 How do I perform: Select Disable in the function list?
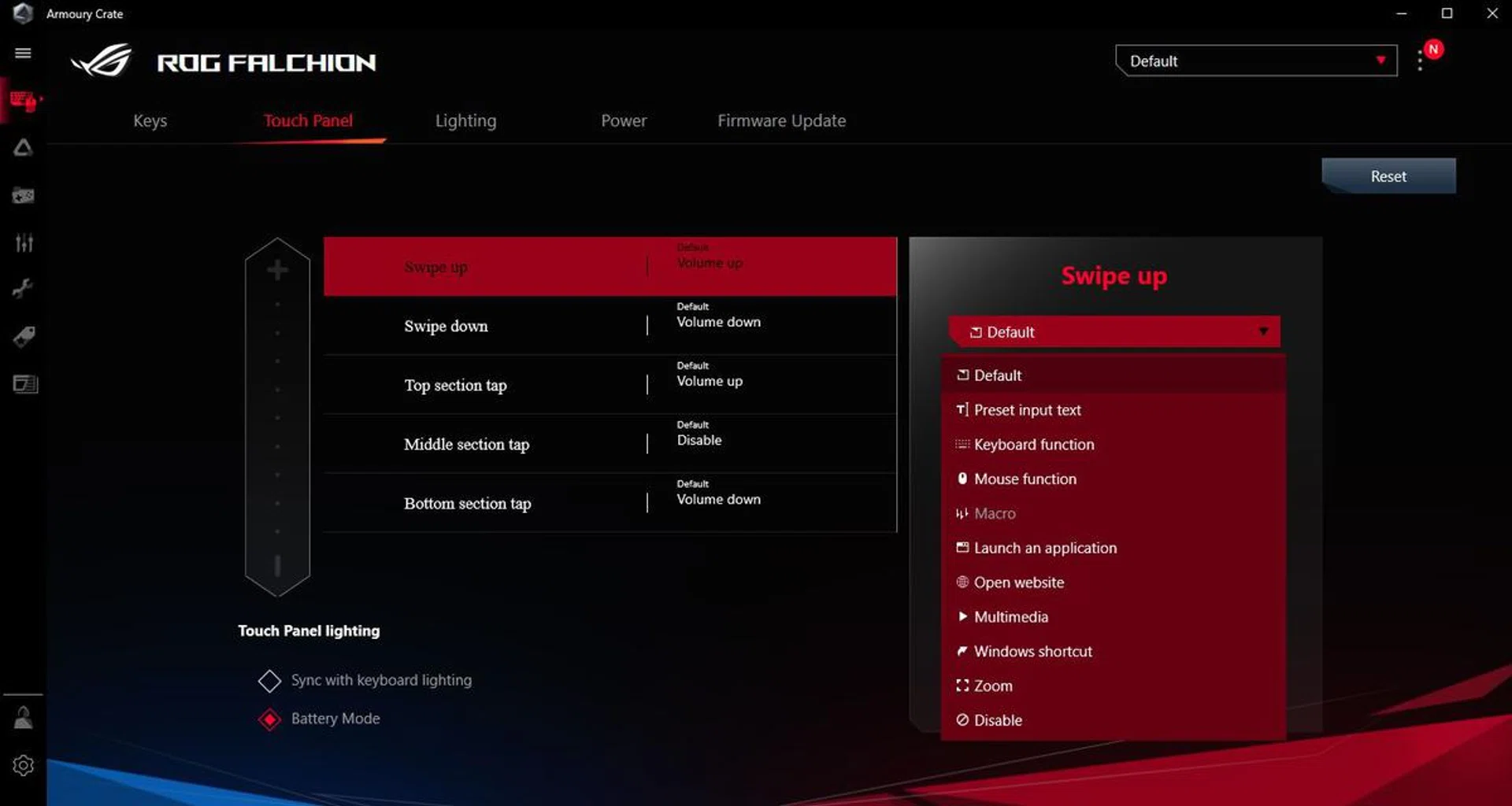point(997,720)
